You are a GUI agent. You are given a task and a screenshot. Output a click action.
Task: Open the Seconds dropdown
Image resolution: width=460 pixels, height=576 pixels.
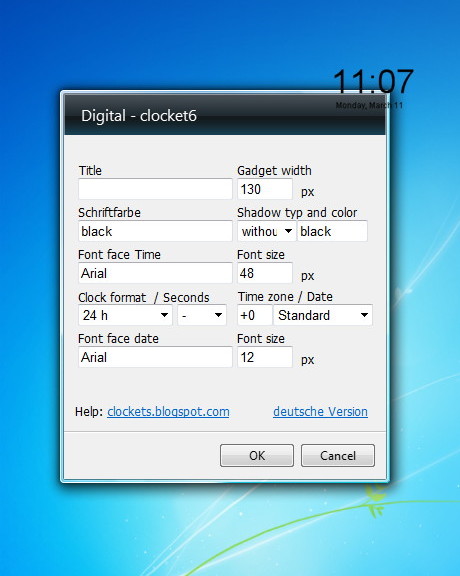[x=202, y=315]
